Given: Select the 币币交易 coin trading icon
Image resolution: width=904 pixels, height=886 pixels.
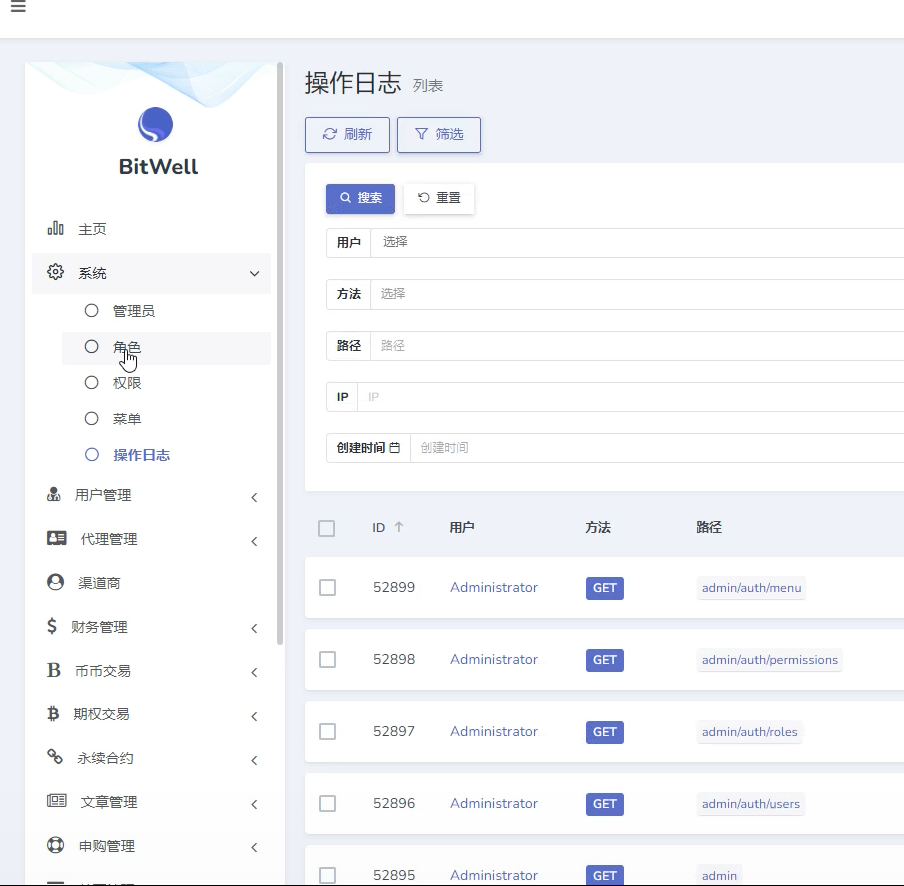Looking at the screenshot, I should pos(55,670).
